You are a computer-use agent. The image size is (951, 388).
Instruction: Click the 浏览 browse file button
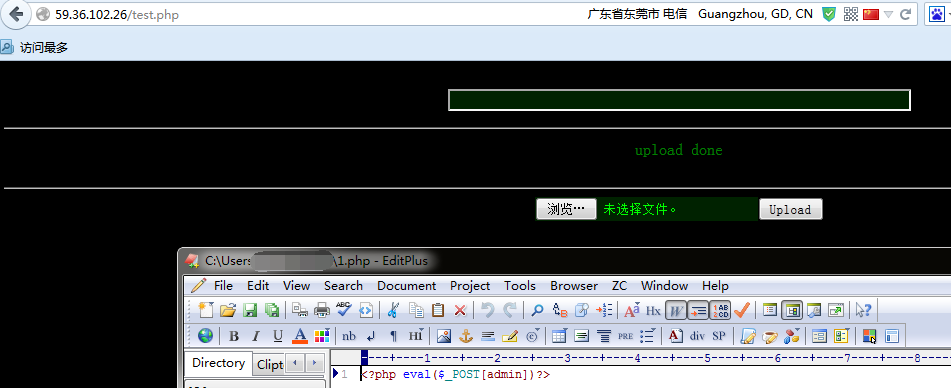click(x=566, y=210)
